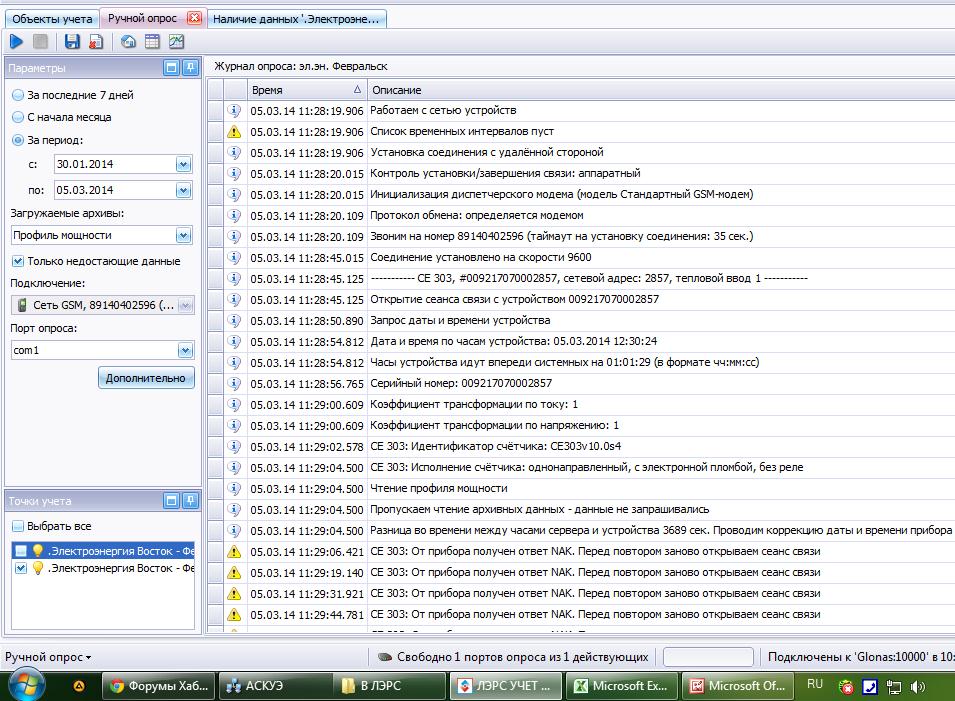
Task: Click end date field 05.03.2014
Action: point(115,191)
